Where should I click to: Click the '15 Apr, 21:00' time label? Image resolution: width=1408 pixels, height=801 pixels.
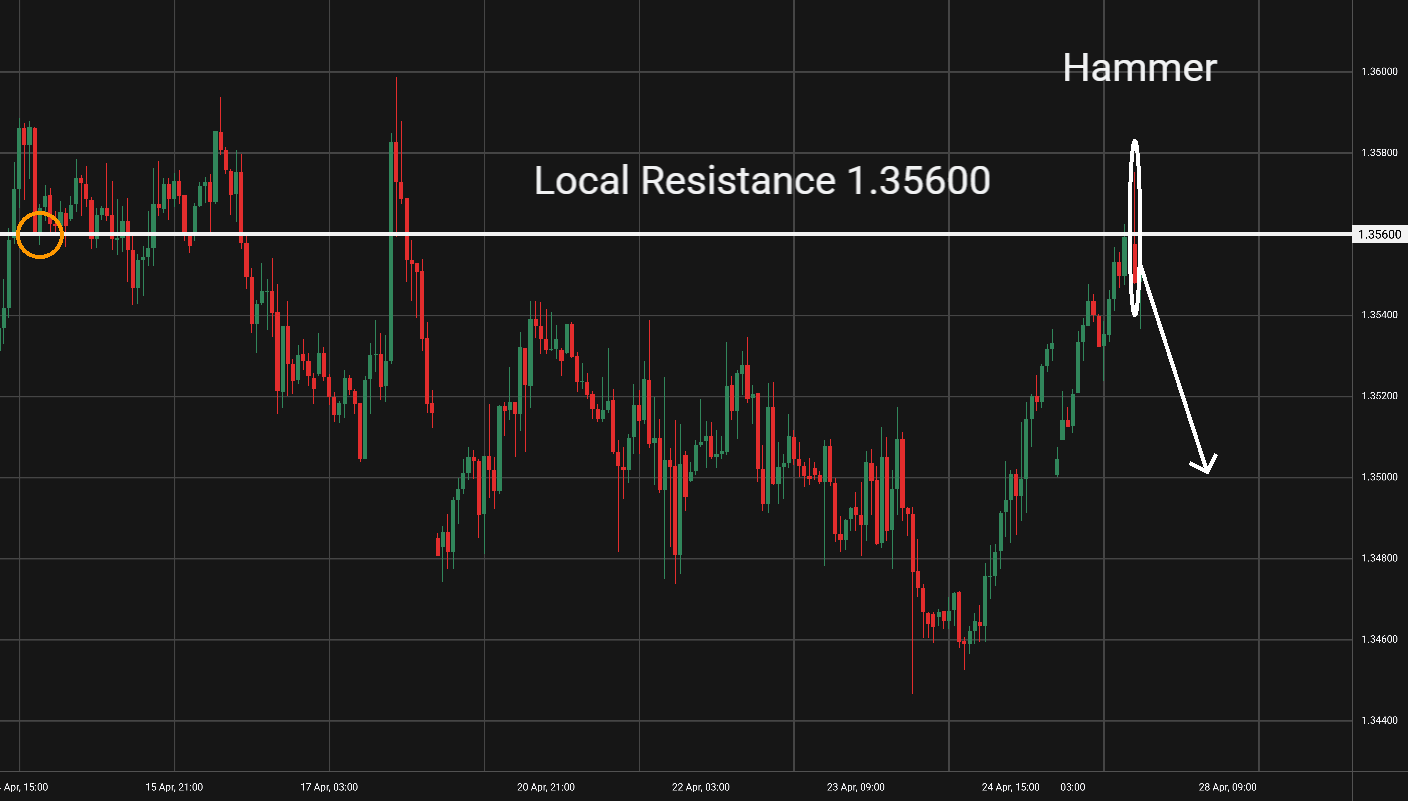[175, 787]
